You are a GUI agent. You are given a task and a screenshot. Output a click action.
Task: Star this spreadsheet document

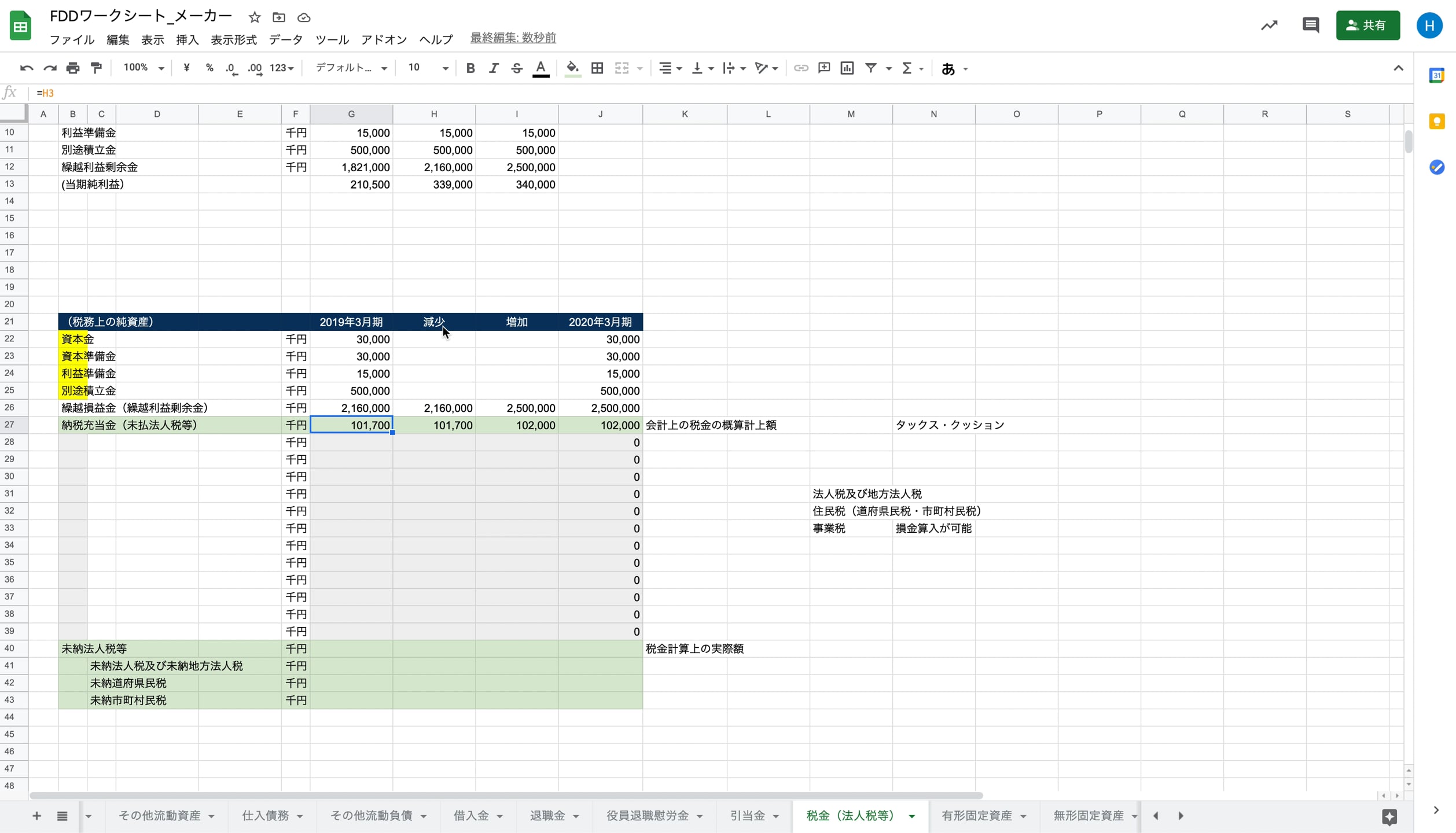click(255, 17)
